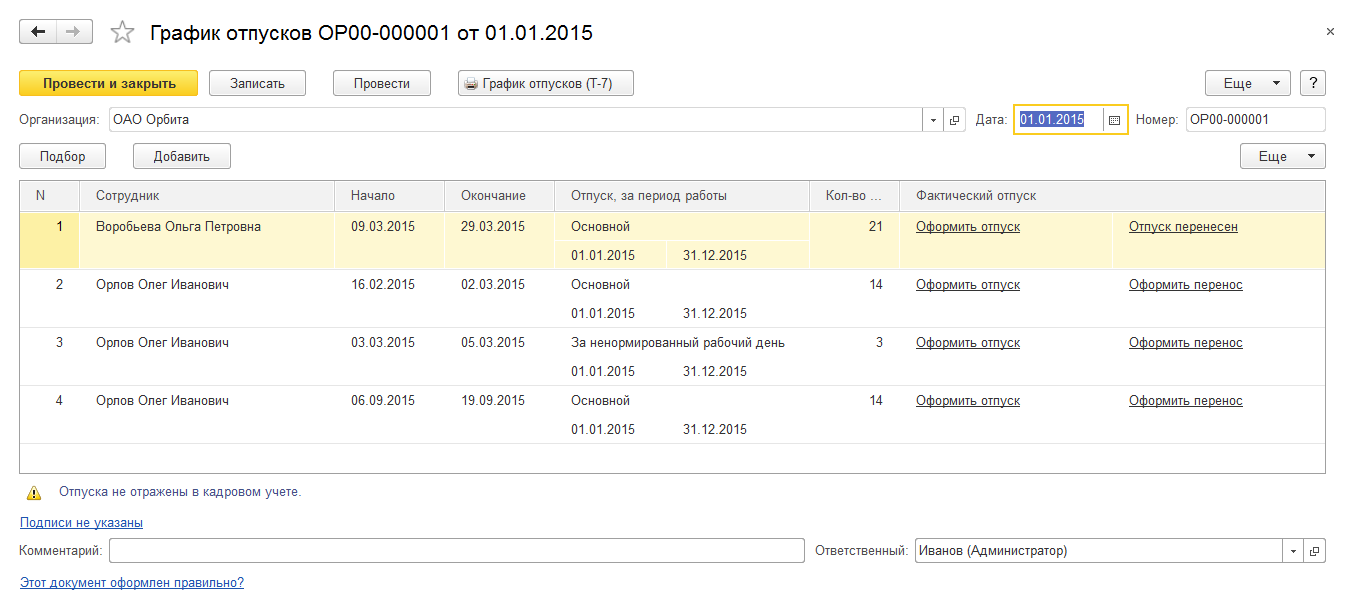
Task: Click the Начало column header
Action: point(390,196)
